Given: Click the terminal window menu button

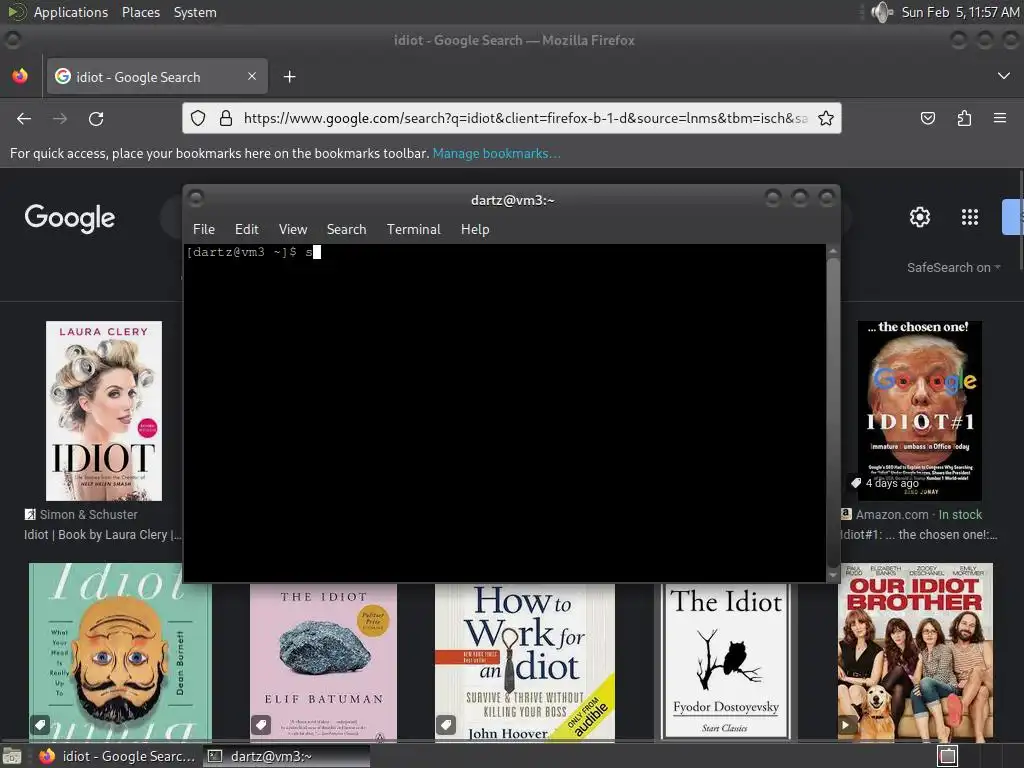Looking at the screenshot, I should 196,198.
